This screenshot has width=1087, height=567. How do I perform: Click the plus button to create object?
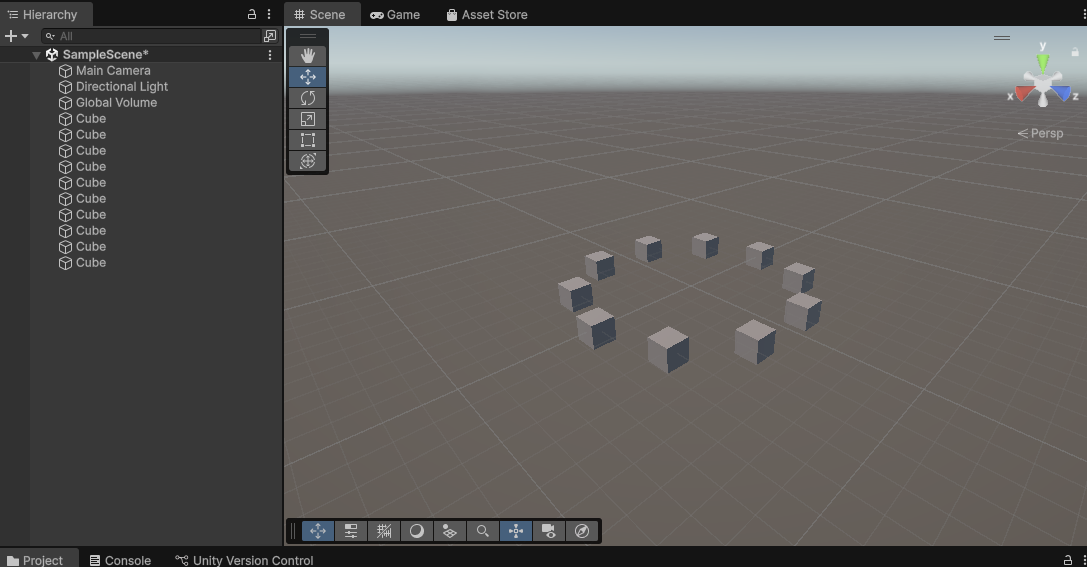tap(10, 36)
